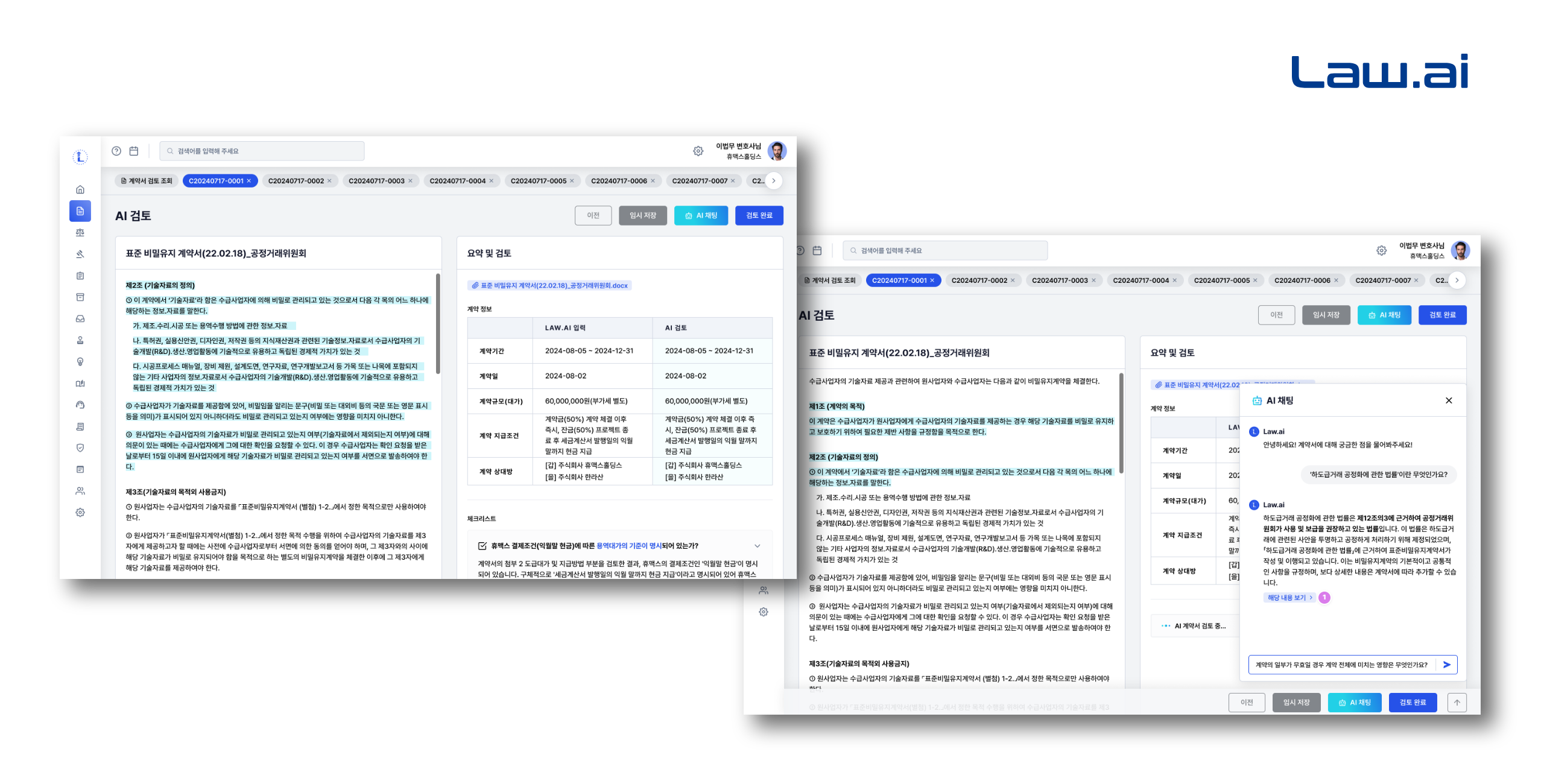Click document scrollbar in left window
1544x784 pixels.
[438, 323]
